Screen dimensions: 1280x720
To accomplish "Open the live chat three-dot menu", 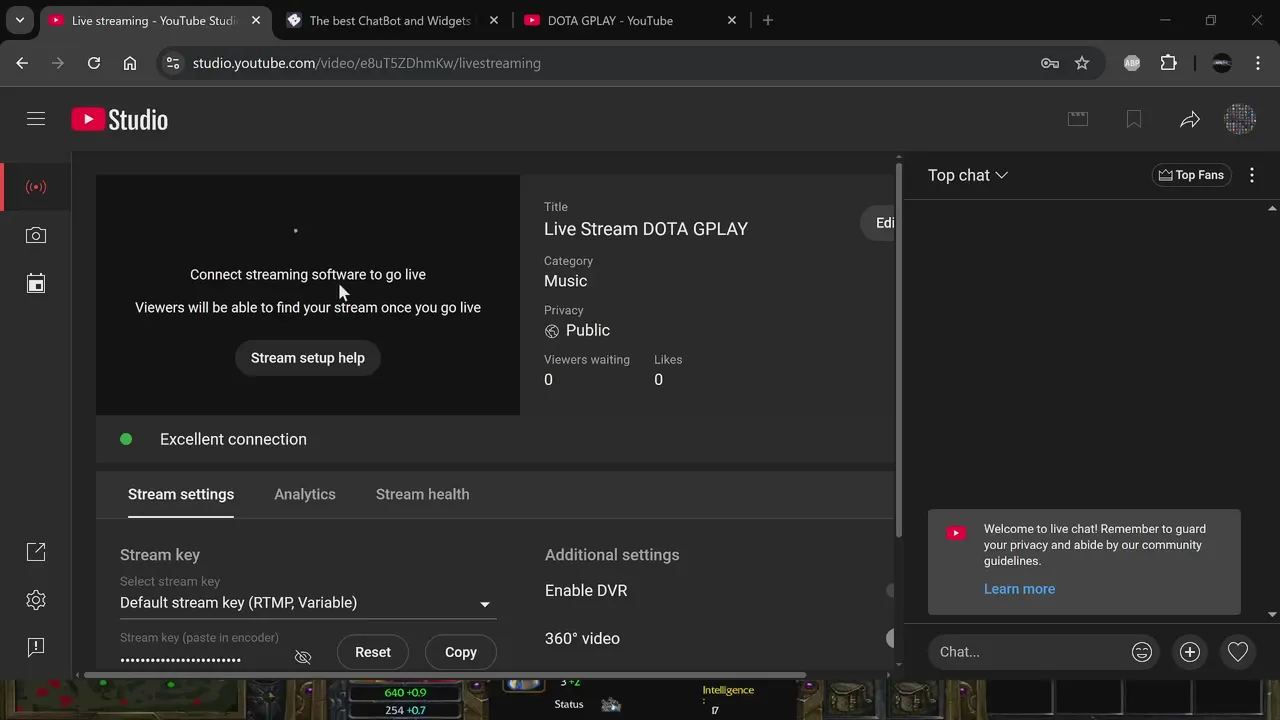I will (1252, 175).
